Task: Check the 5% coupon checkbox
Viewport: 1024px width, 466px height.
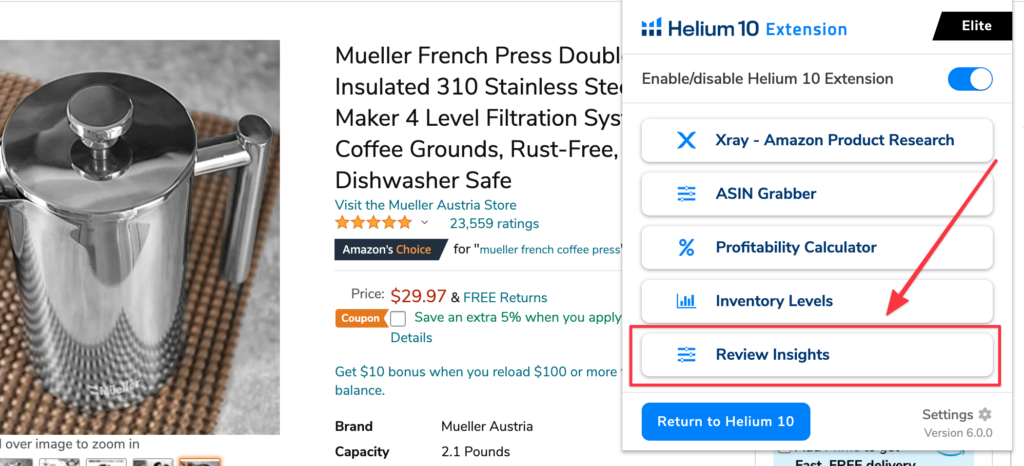Action: tap(398, 319)
